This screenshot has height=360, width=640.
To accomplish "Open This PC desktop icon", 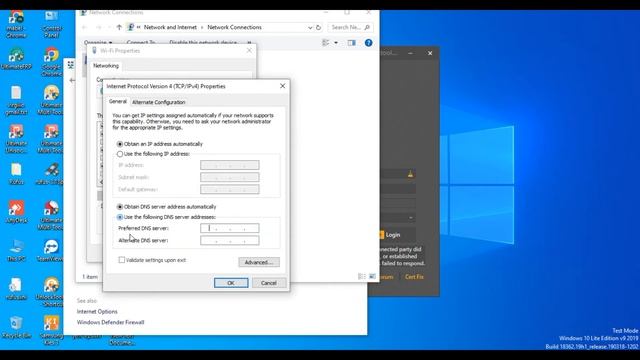I will click(16, 251).
